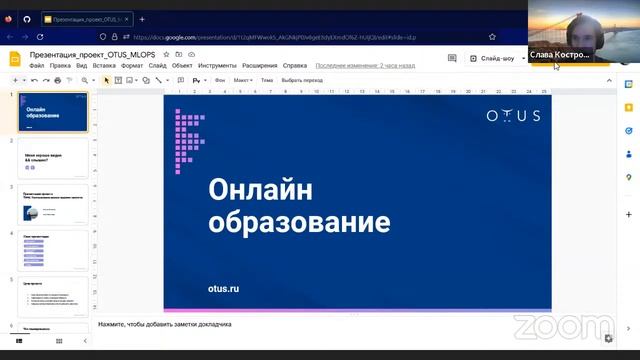Open Google Tasks side panel
The image size is (640, 360).
click(629, 131)
